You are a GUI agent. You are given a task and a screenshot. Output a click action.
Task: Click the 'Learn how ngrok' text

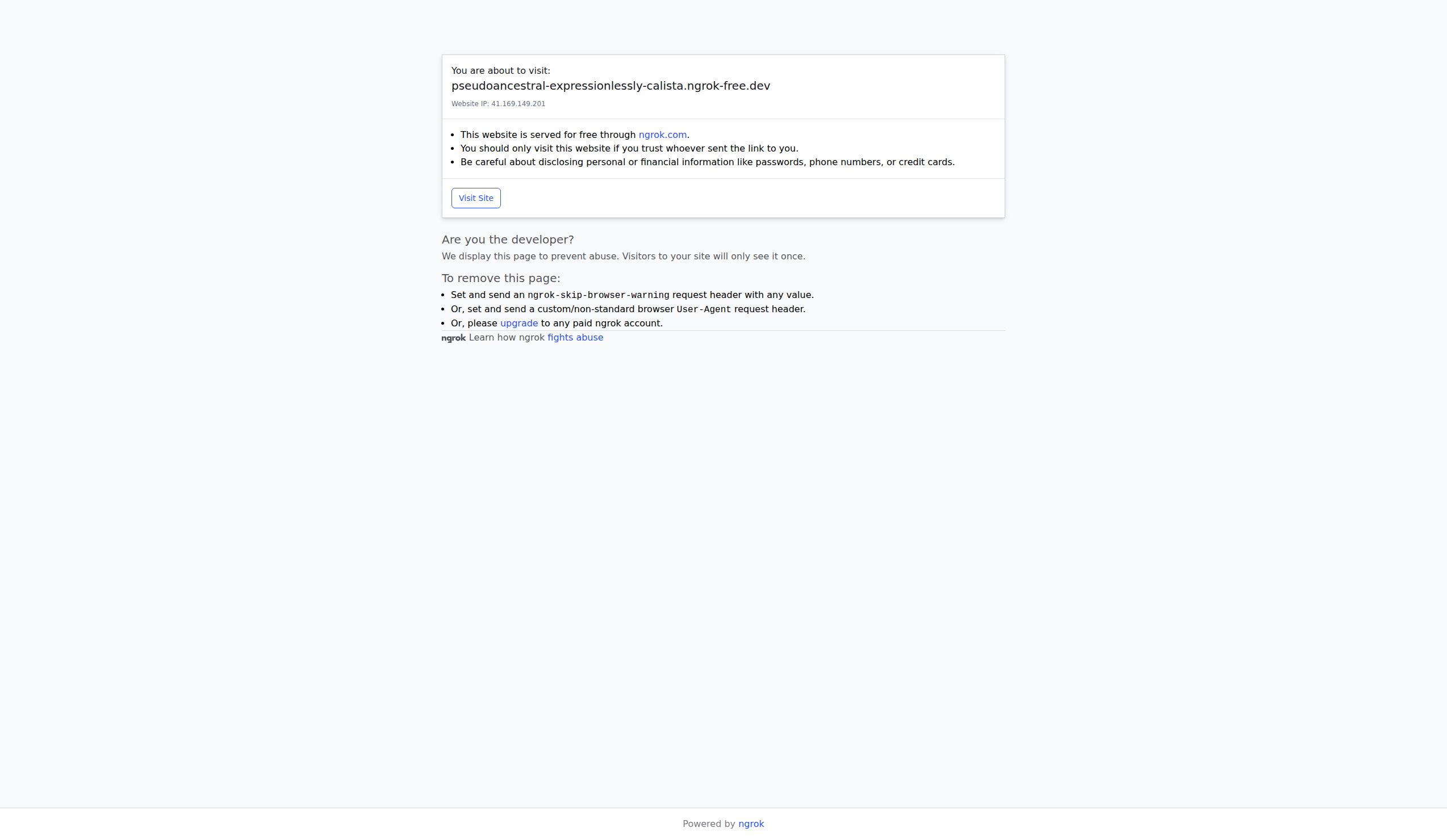506,337
